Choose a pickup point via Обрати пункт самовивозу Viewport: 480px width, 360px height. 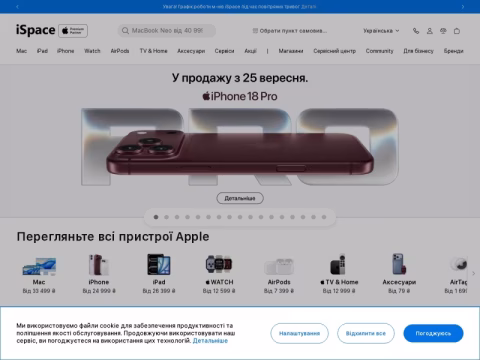290,31
